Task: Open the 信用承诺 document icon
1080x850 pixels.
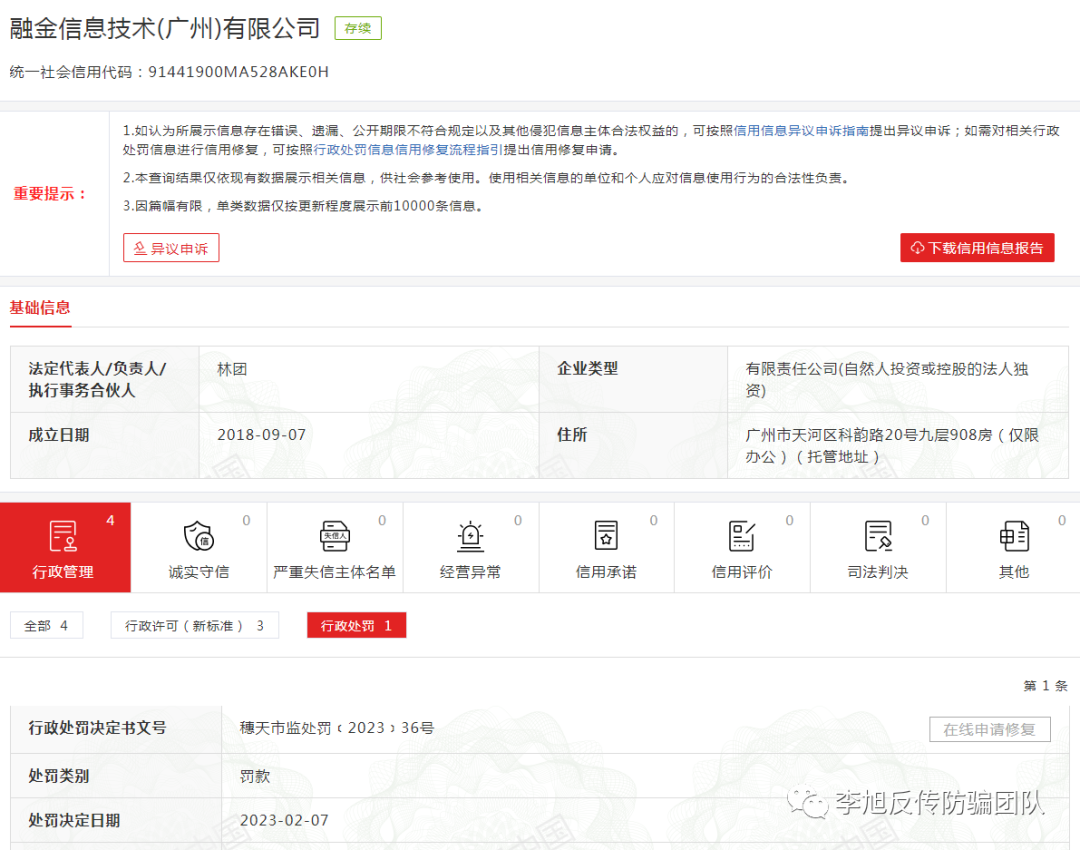Action: [x=606, y=536]
